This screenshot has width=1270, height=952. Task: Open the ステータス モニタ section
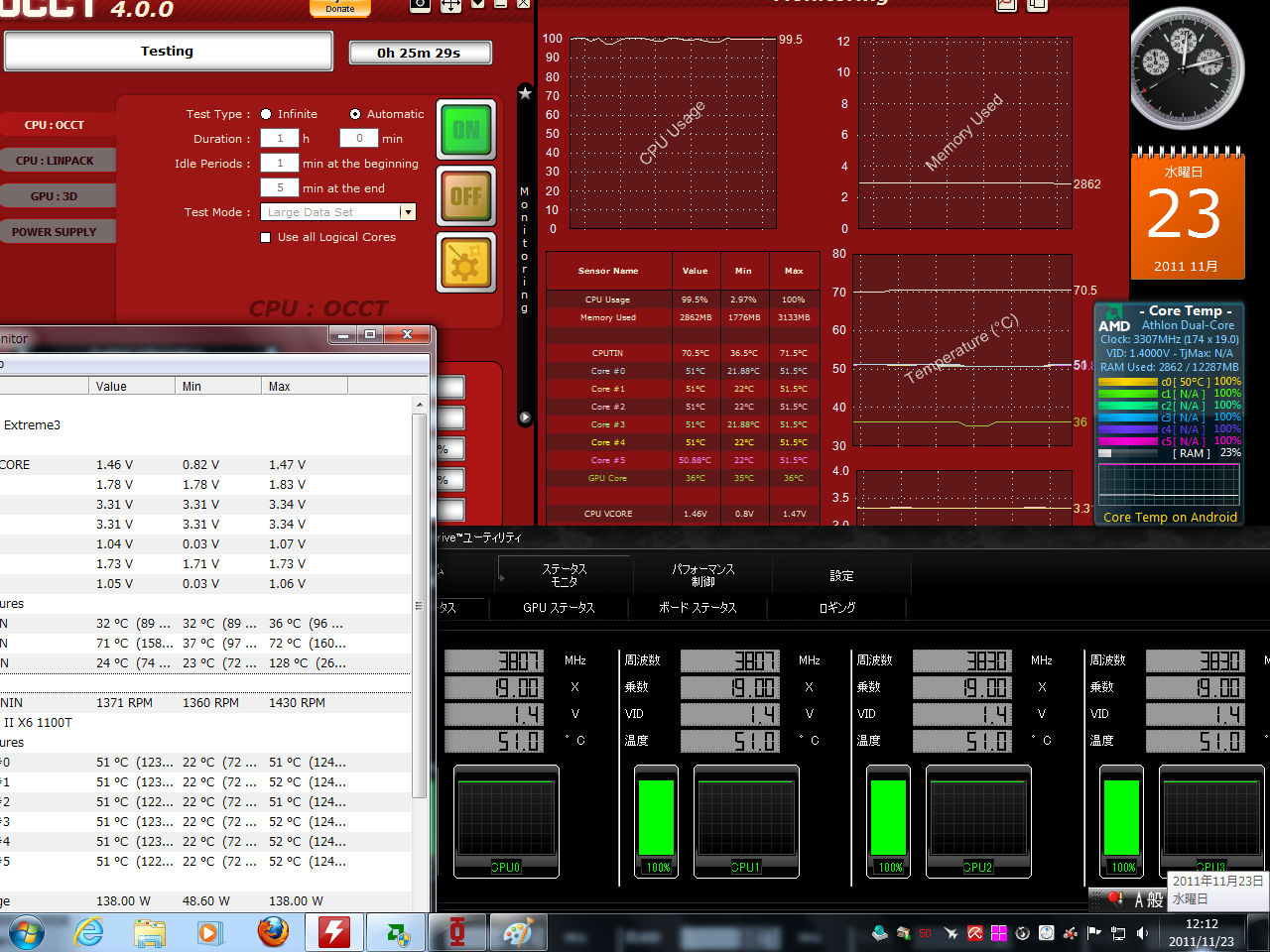[565, 575]
